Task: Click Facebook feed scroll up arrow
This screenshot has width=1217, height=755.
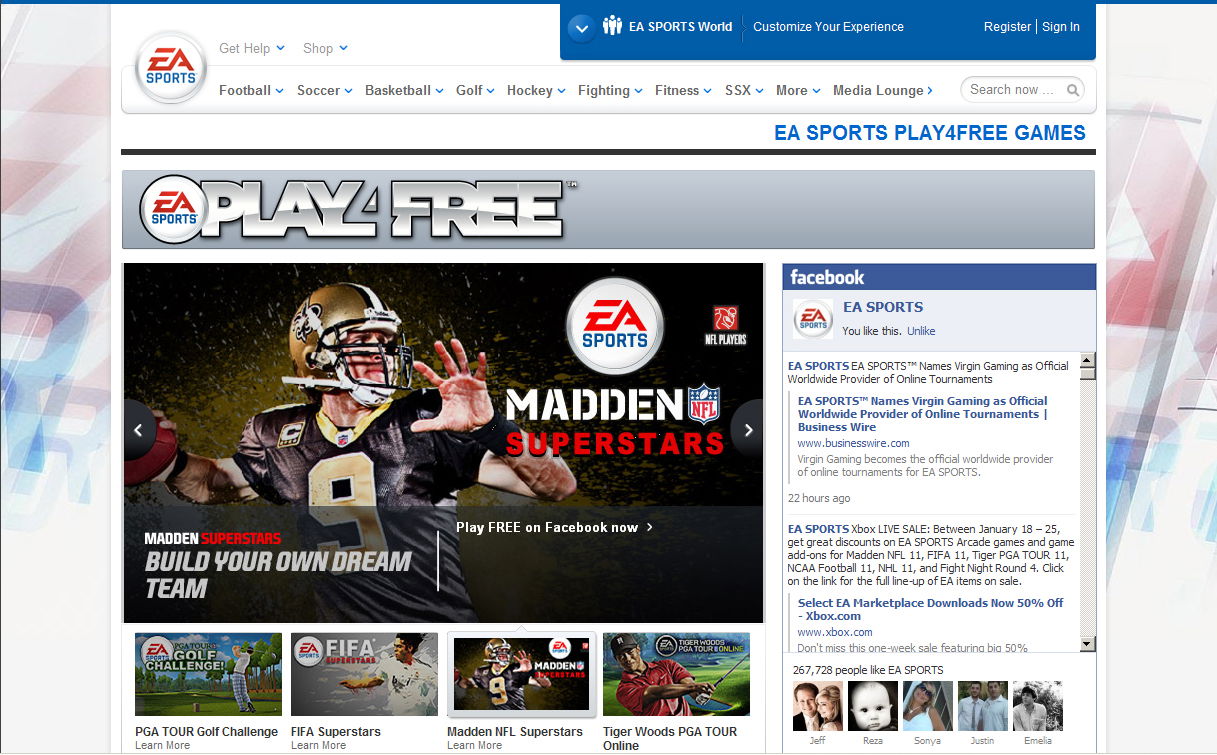Action: click(1087, 361)
